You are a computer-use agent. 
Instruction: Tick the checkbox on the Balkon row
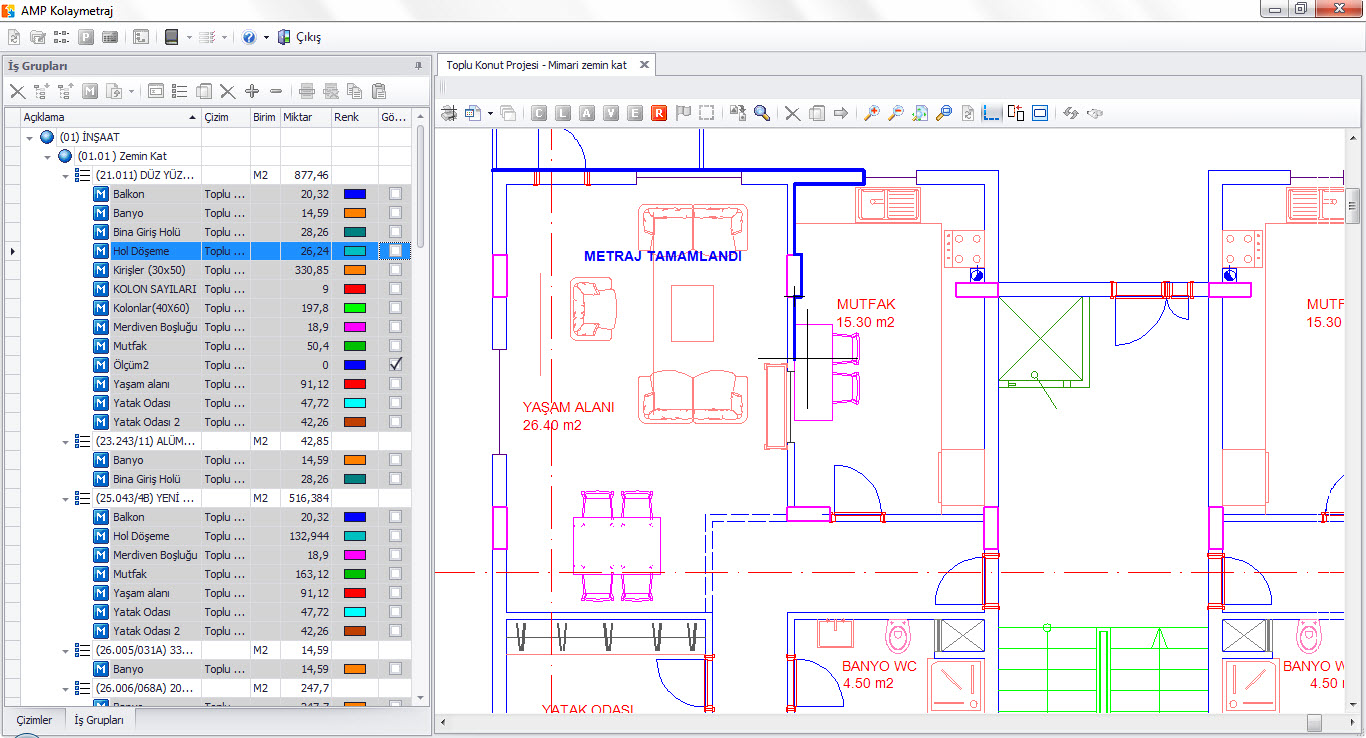coord(396,194)
